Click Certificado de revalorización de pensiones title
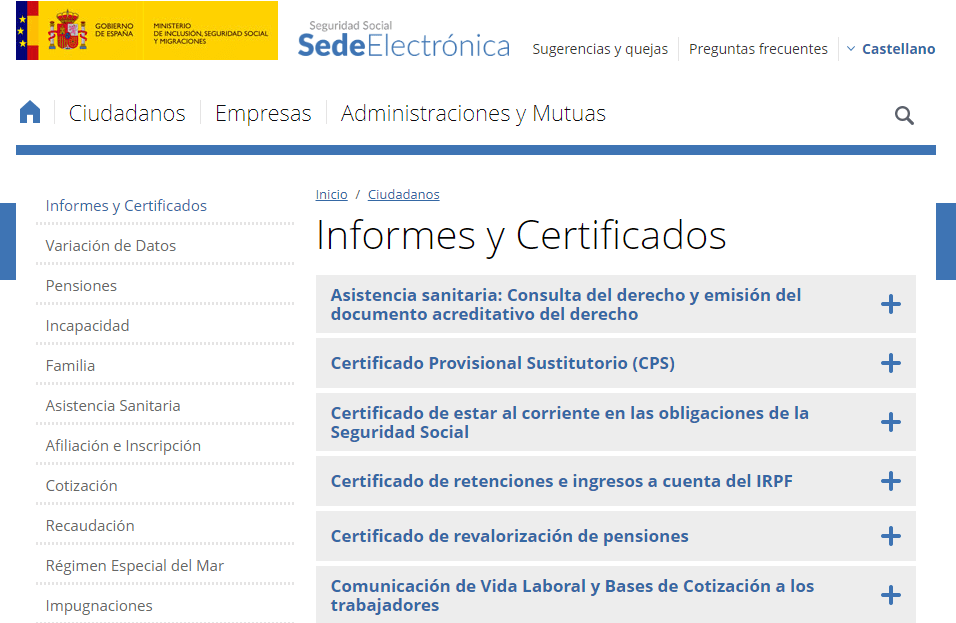Viewport: 956px width, 623px height. pos(510,536)
